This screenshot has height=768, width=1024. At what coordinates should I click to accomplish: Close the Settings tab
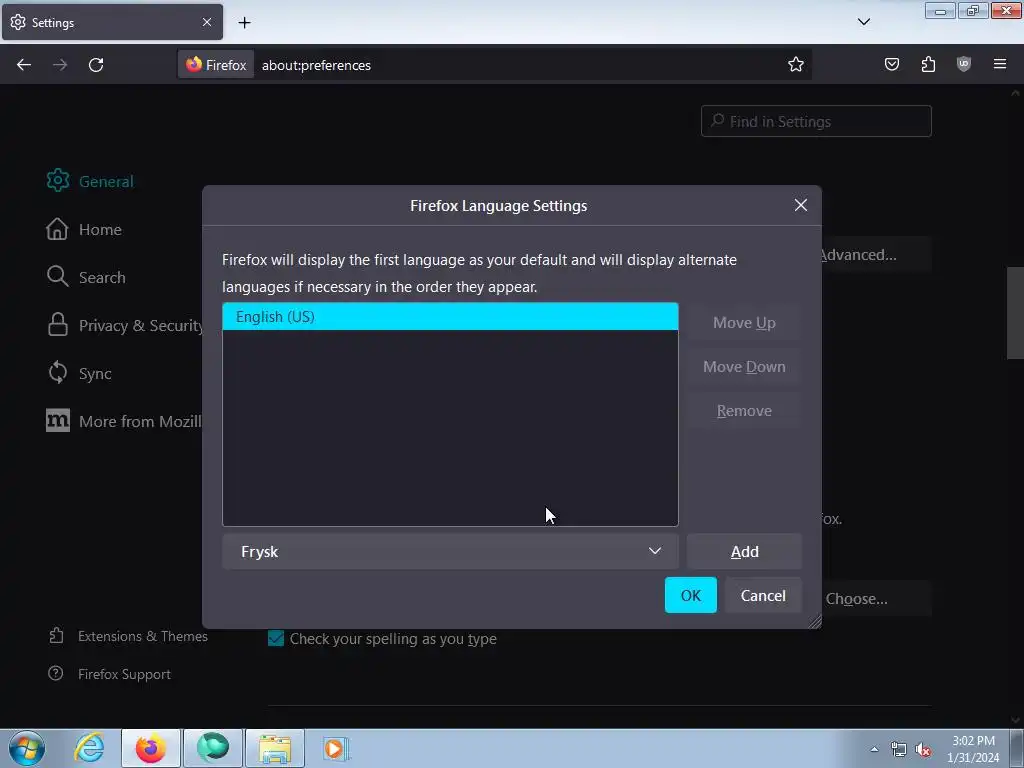pos(206,22)
